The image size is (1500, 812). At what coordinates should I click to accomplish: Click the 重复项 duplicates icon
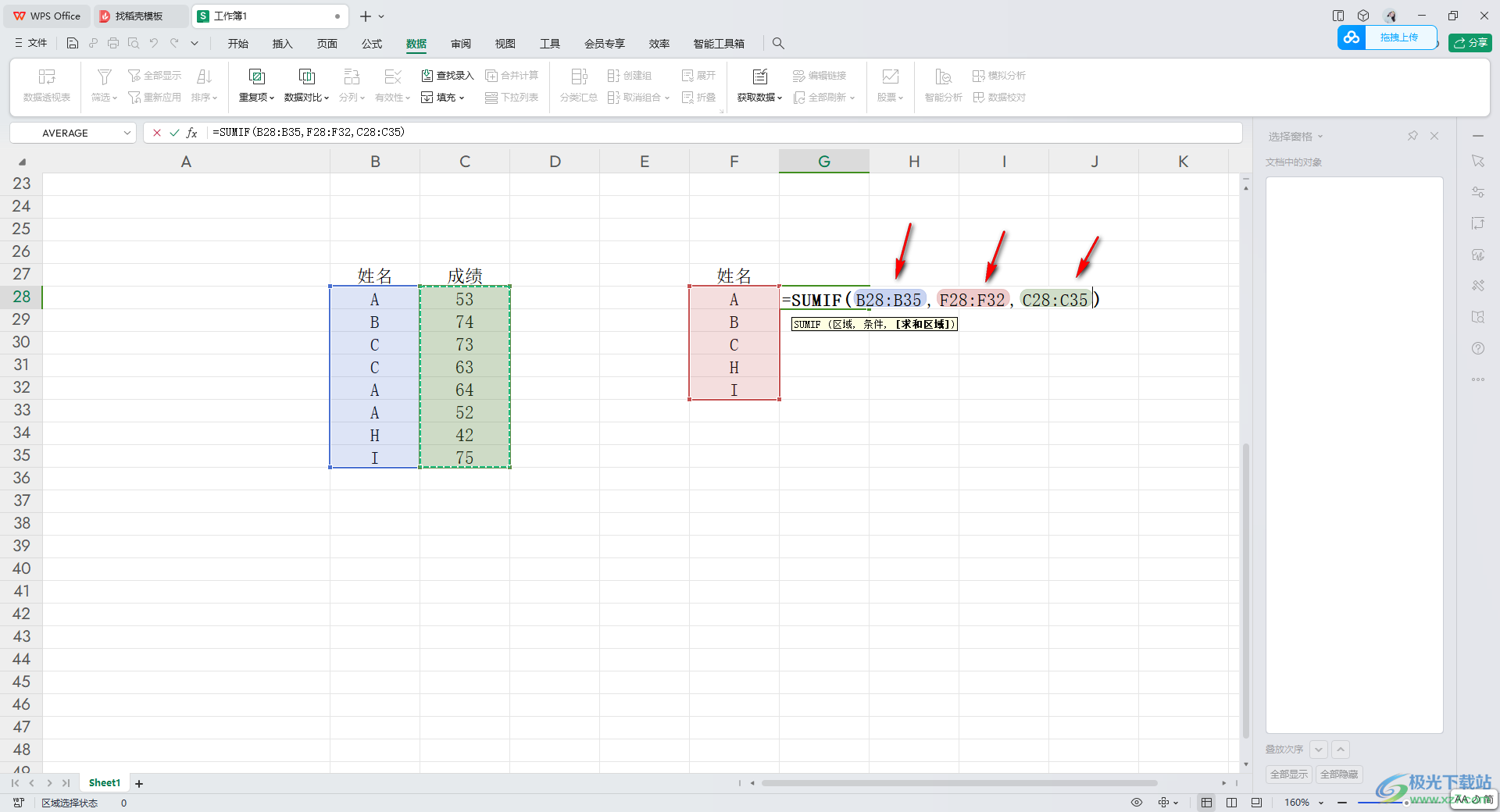pos(256,77)
